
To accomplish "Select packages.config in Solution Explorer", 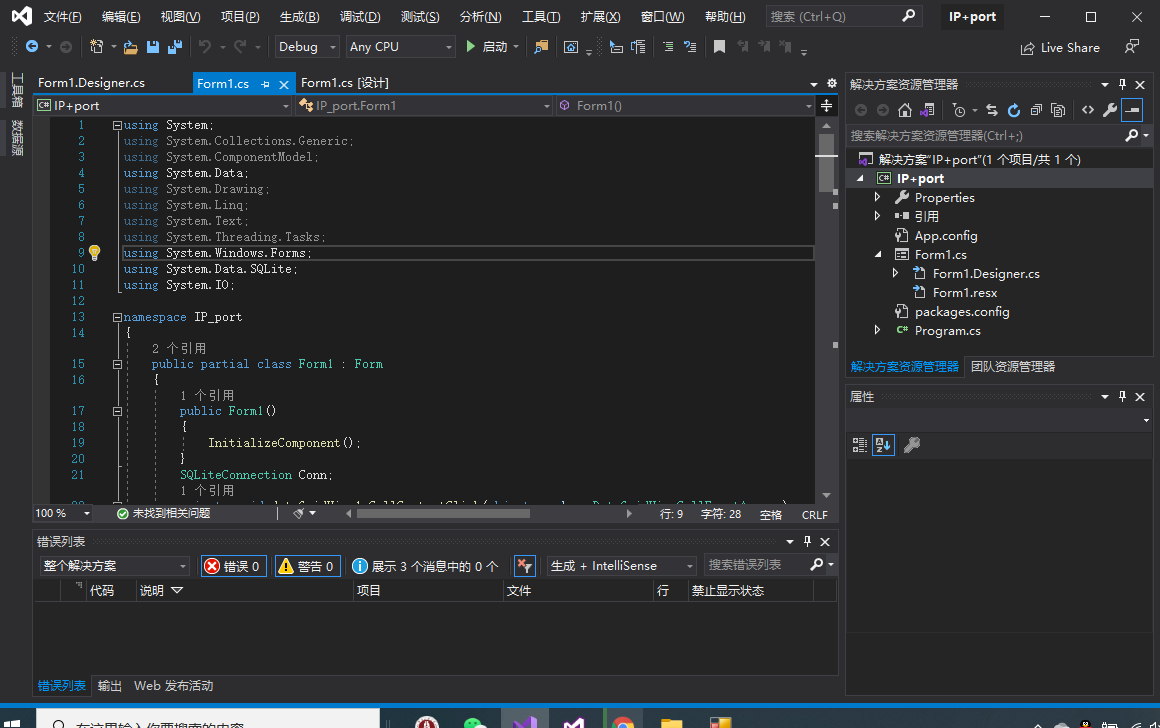I will coord(962,311).
